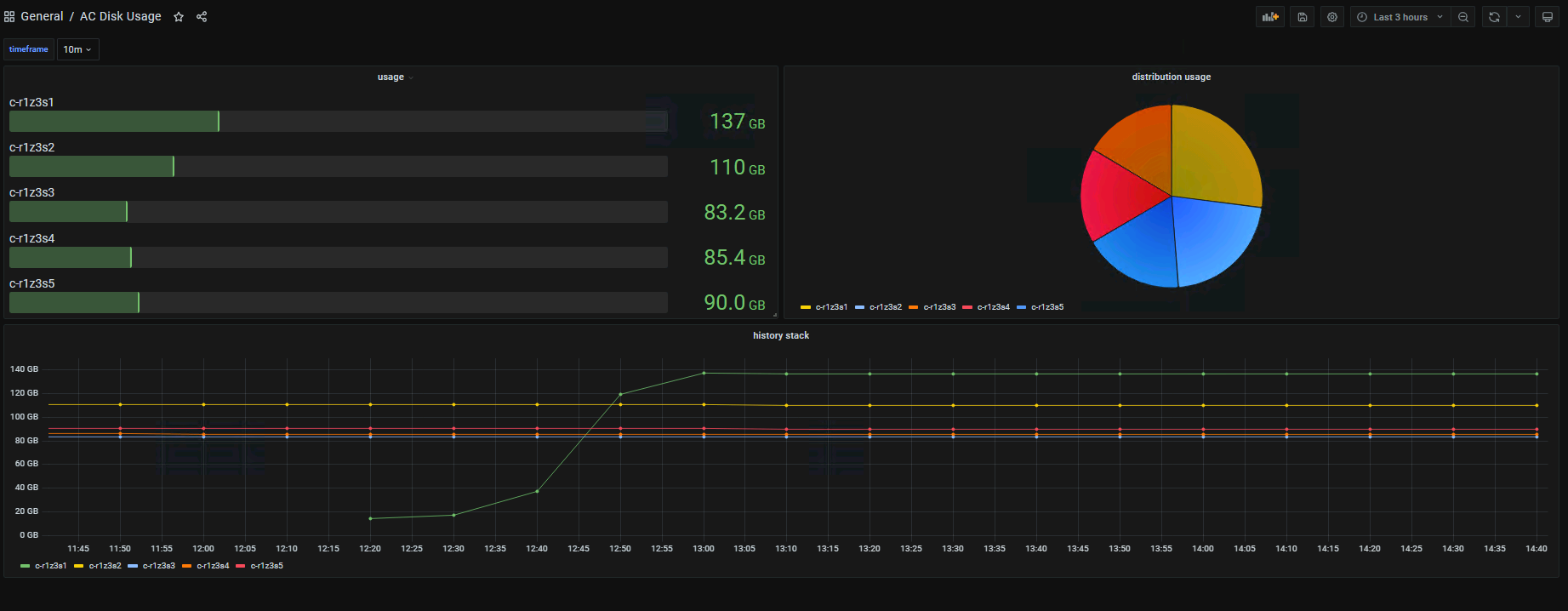Click the c-r1z3s4 color swatch in pie legend
The height and width of the screenshot is (611, 1568).
pyautogui.click(x=967, y=307)
